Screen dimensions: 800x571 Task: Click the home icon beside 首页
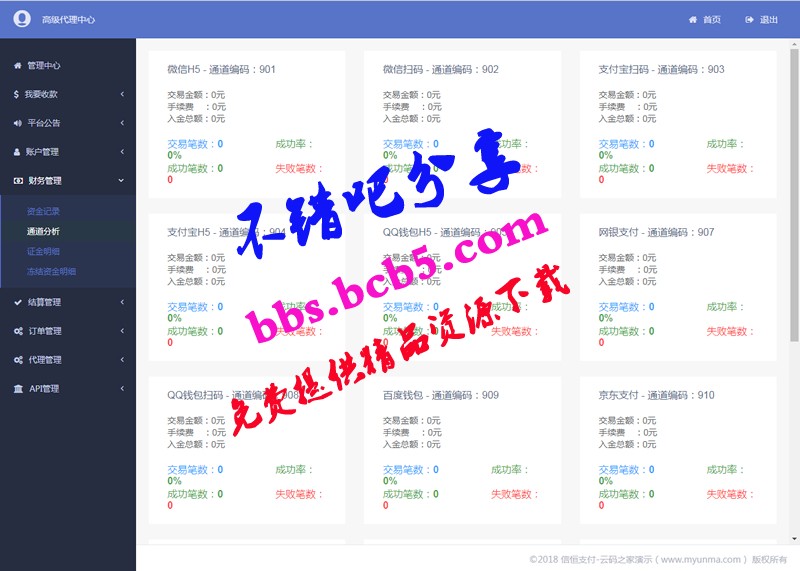tap(693, 20)
